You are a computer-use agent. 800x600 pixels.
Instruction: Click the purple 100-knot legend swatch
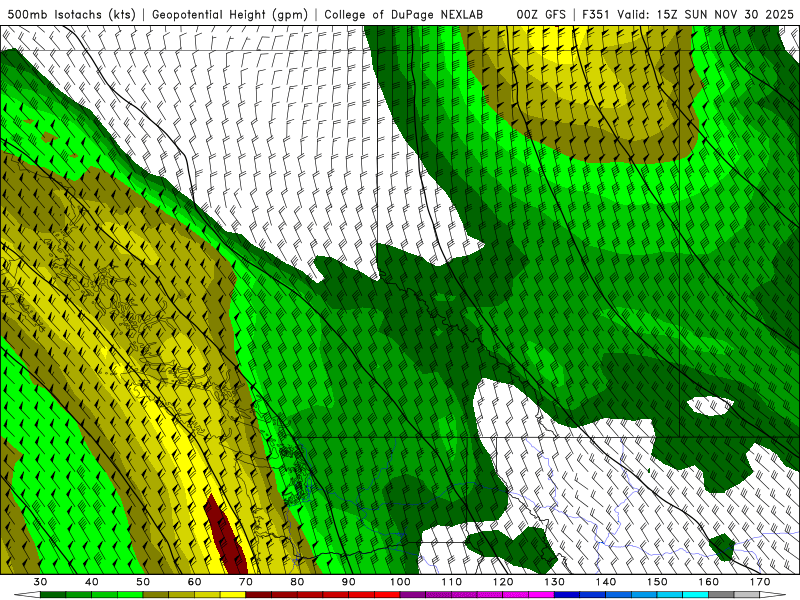tap(413, 595)
